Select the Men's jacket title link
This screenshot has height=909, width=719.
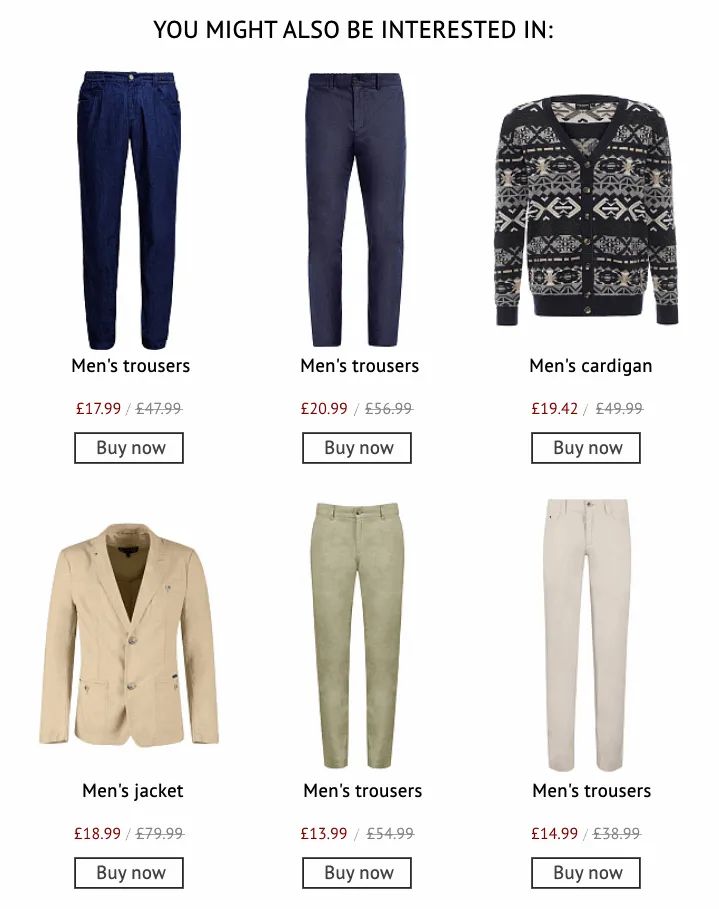132,791
